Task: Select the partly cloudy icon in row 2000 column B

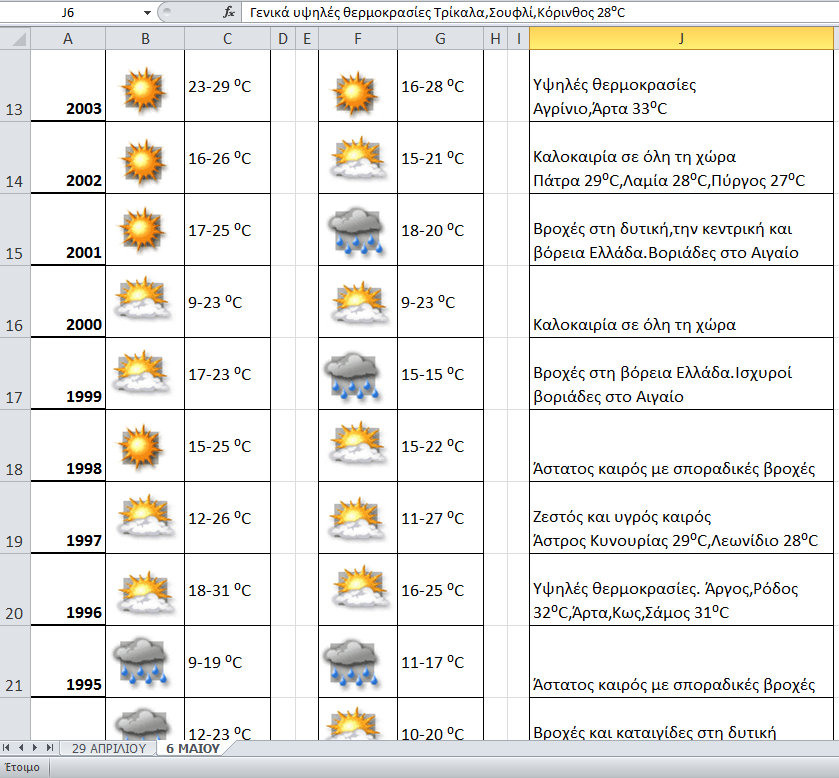Action: coord(144,302)
